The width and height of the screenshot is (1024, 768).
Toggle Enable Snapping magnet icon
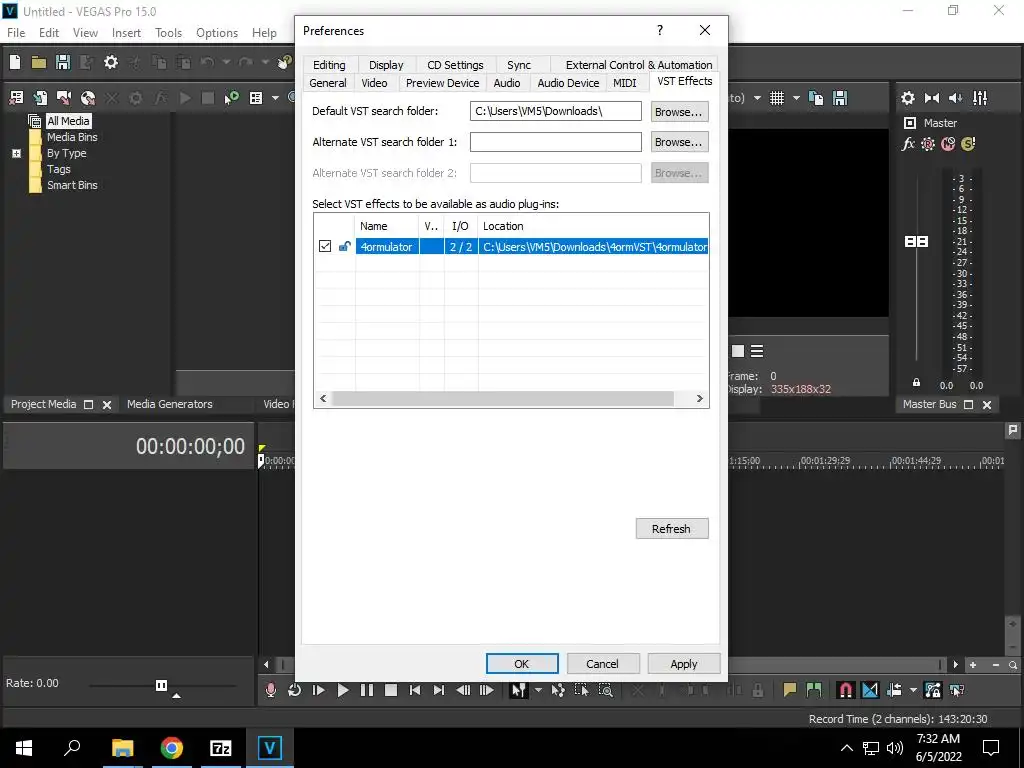845,690
